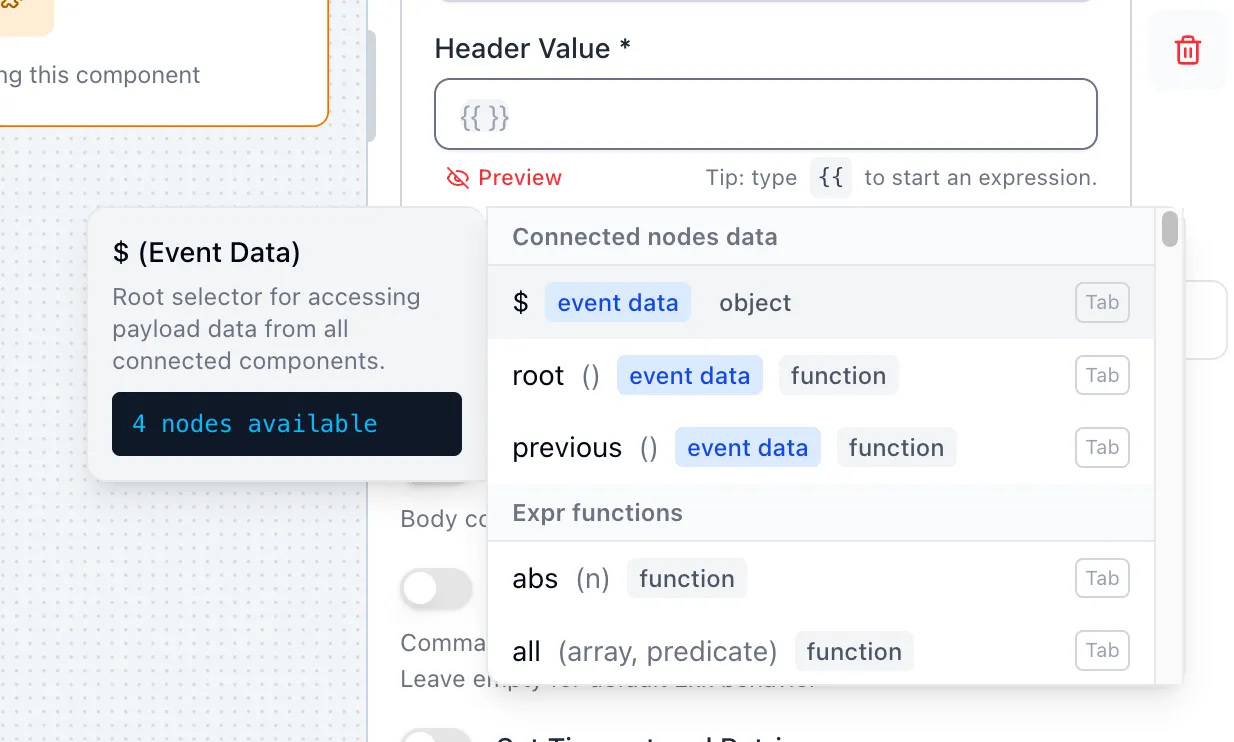
Task: Click the crossed-eye icon beside Preview
Action: pyautogui.click(x=458, y=177)
